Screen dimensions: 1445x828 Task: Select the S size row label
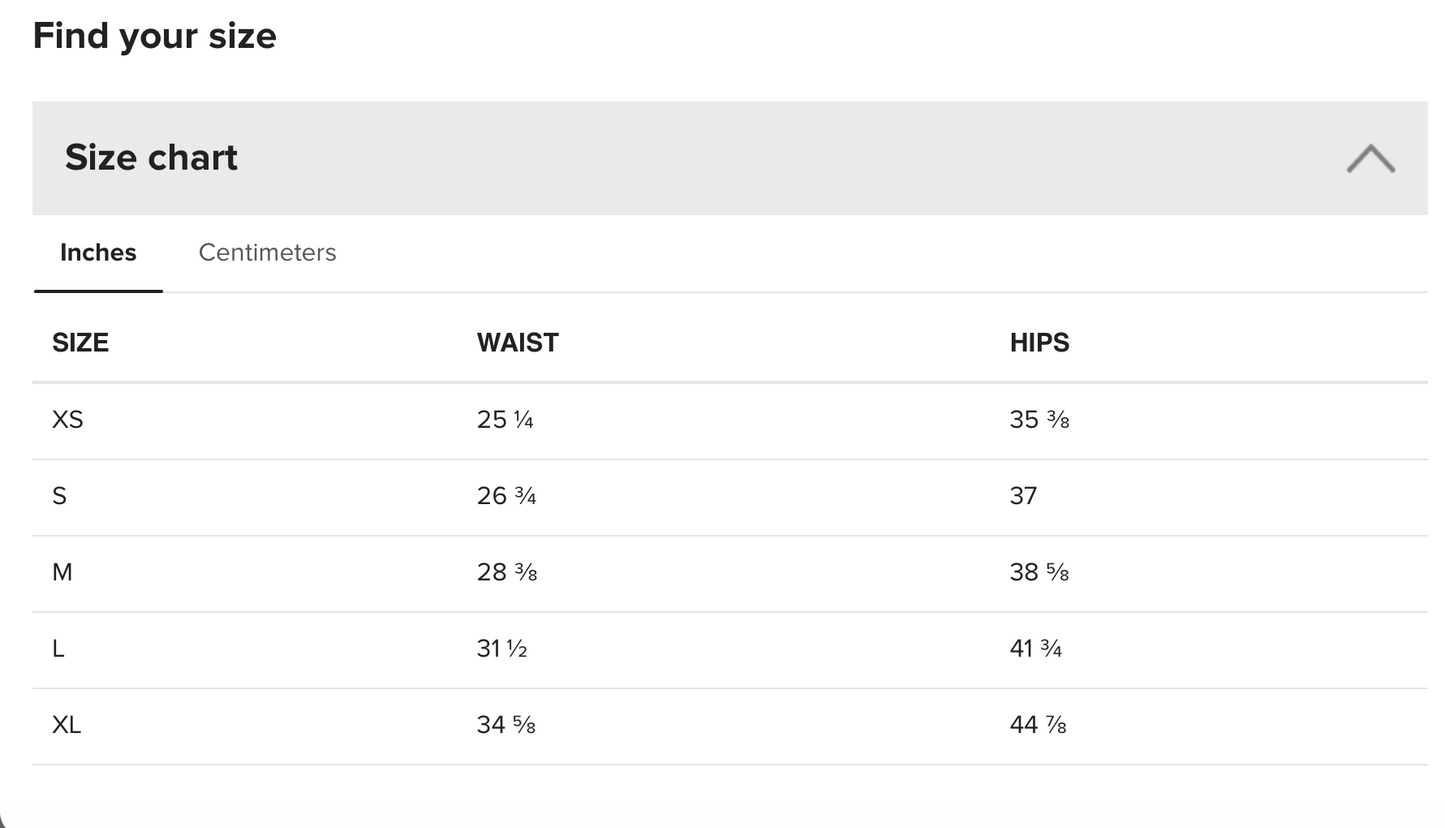(59, 495)
